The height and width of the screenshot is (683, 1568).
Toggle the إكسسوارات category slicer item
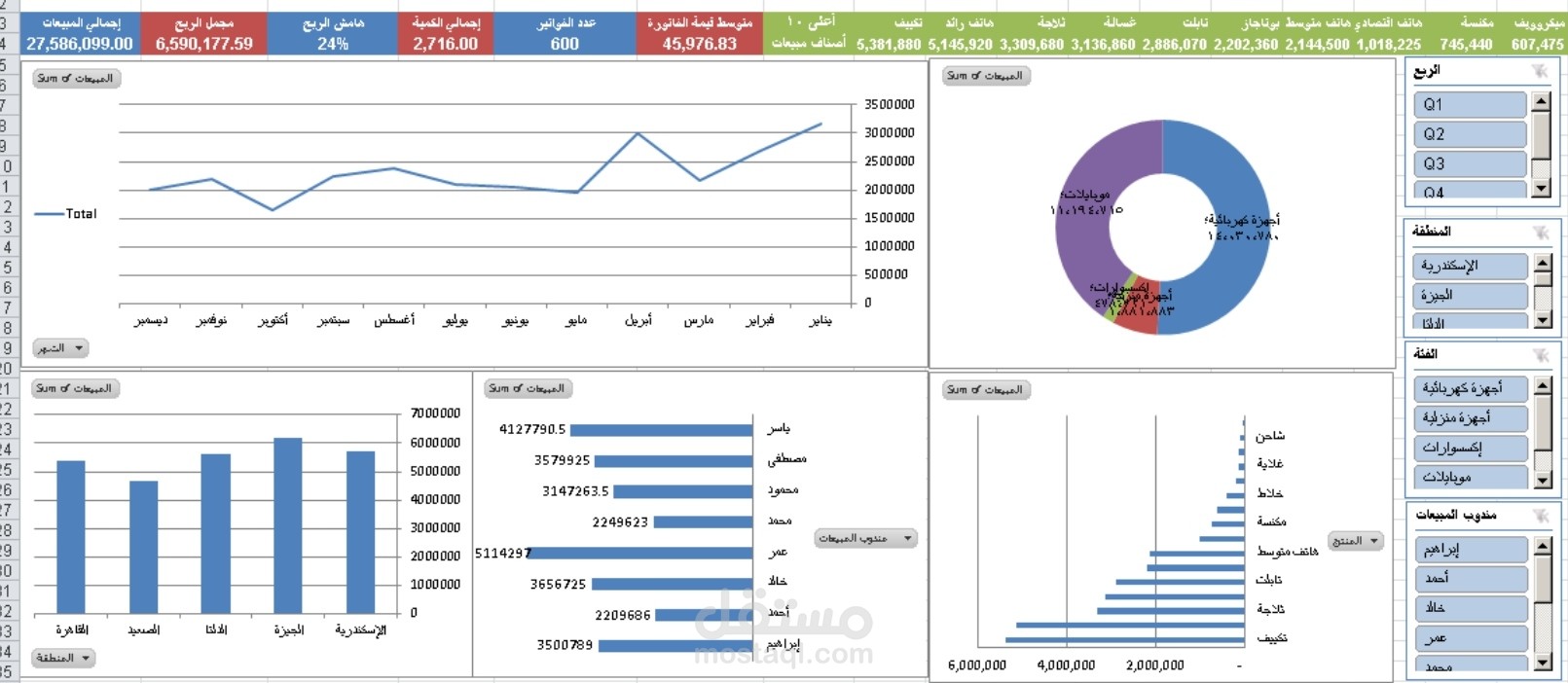point(1470,448)
